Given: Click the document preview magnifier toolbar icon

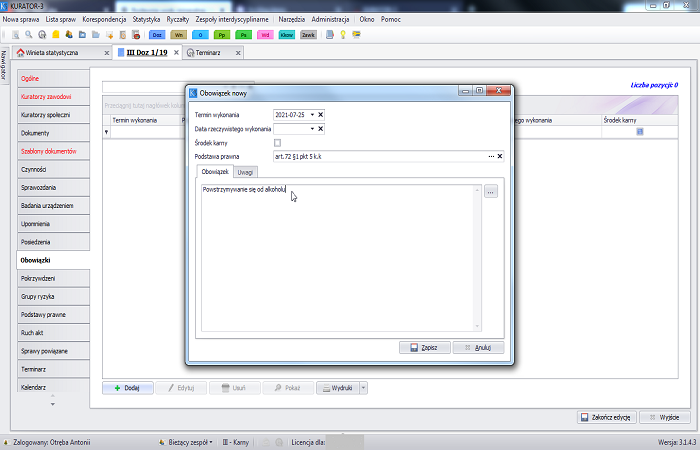Looking at the screenshot, I should 16,35.
